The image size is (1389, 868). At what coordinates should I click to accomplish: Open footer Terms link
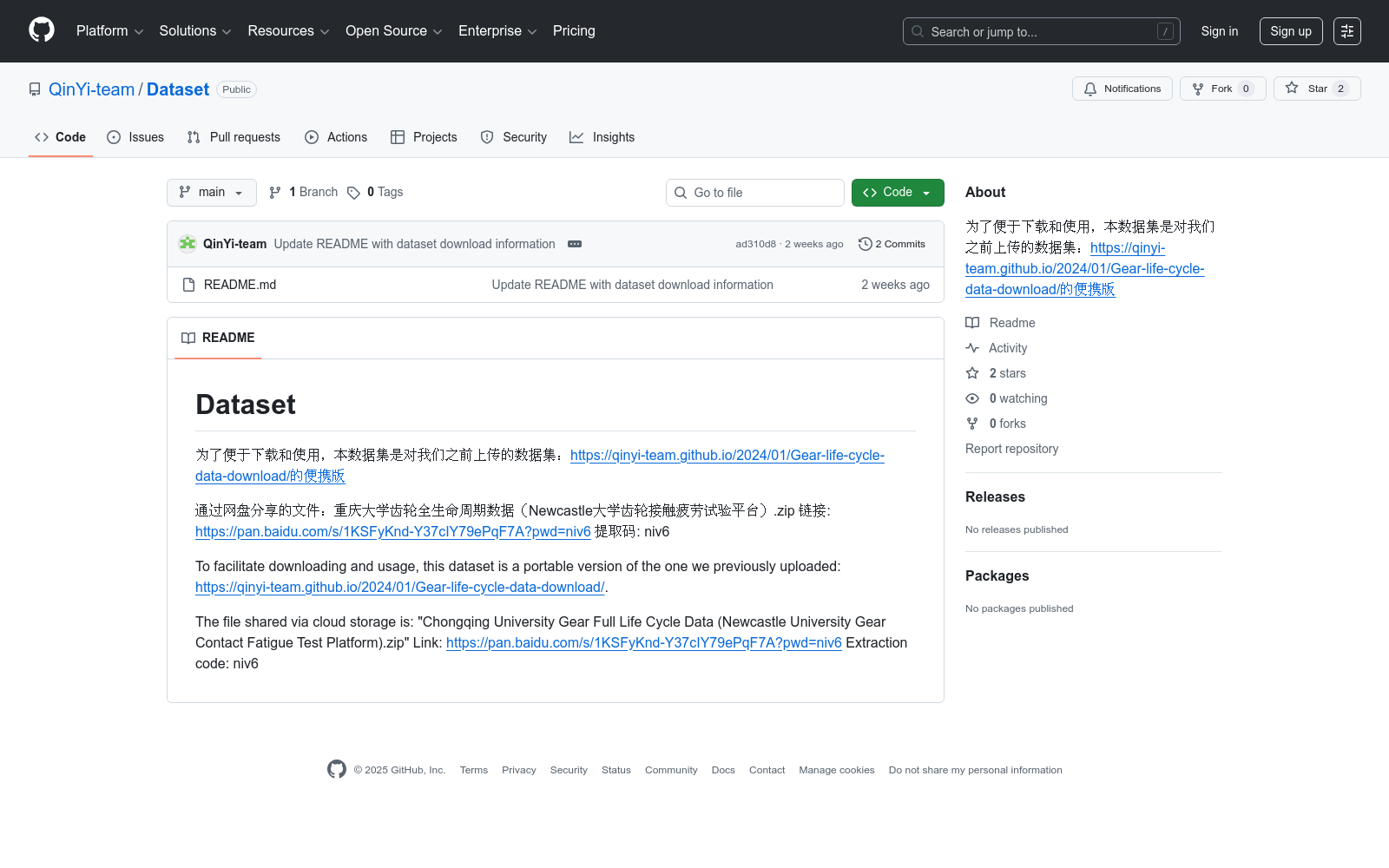tap(474, 770)
